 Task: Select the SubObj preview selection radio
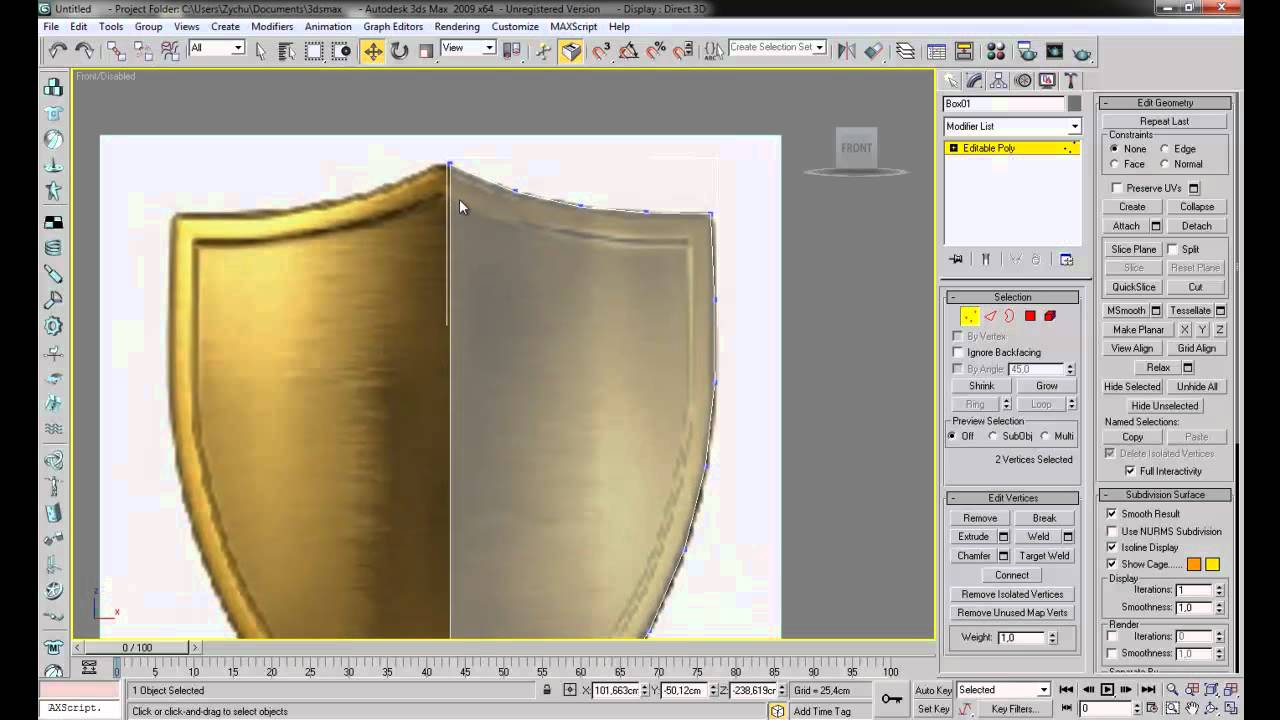pyautogui.click(x=993, y=436)
